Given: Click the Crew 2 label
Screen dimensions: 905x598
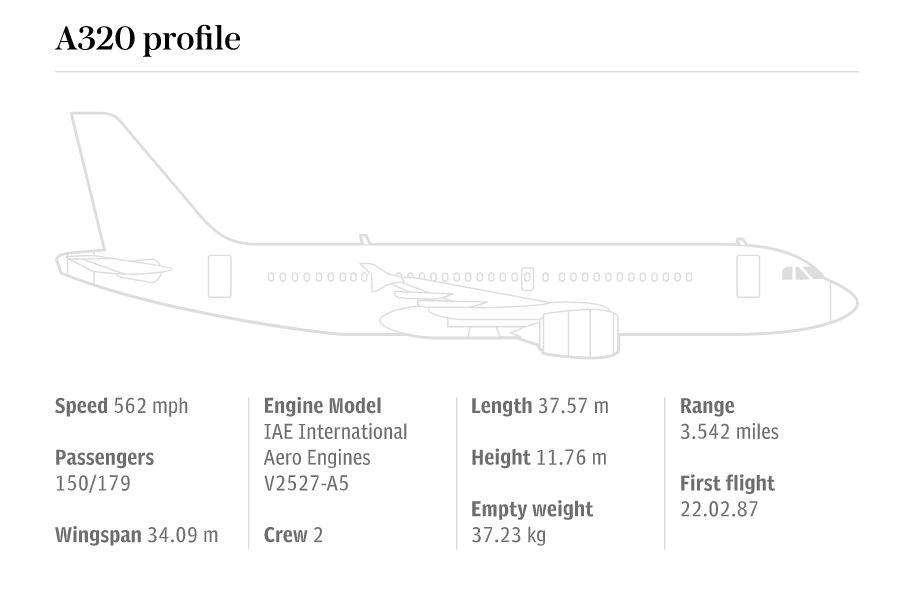Looking at the screenshot, I should (x=293, y=535).
